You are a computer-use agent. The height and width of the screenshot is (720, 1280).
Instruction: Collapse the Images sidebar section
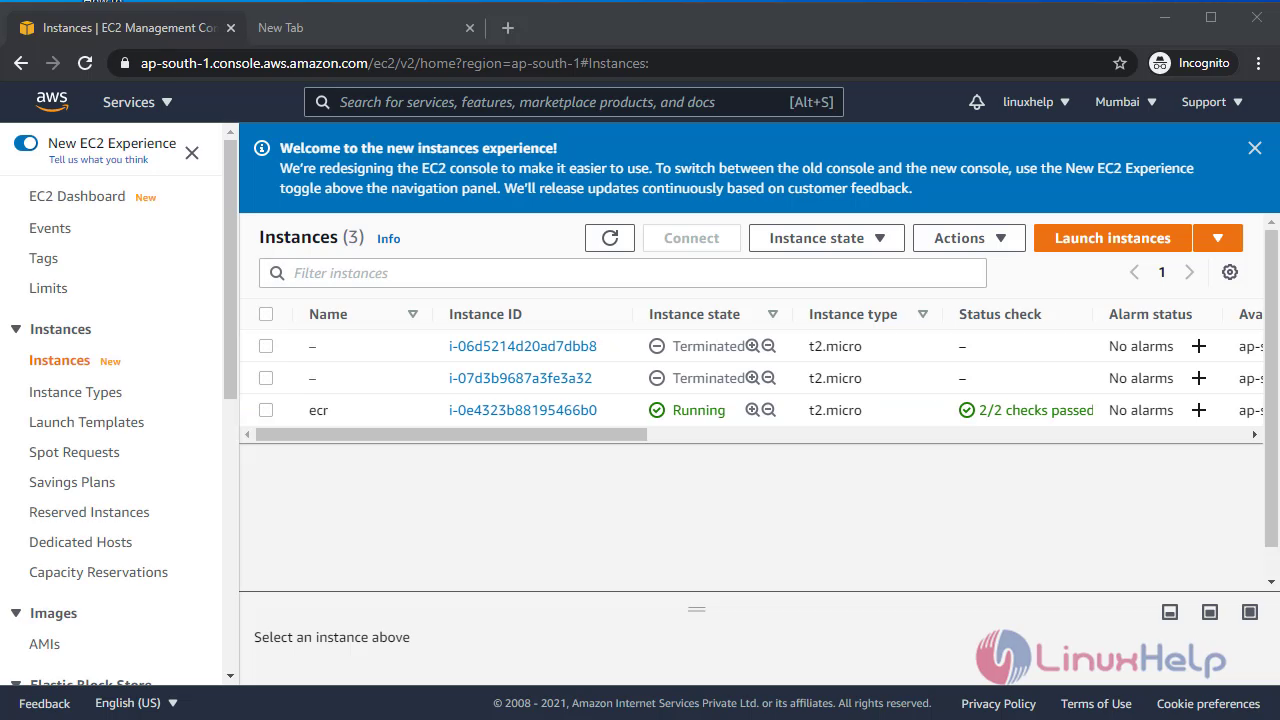pos(16,613)
